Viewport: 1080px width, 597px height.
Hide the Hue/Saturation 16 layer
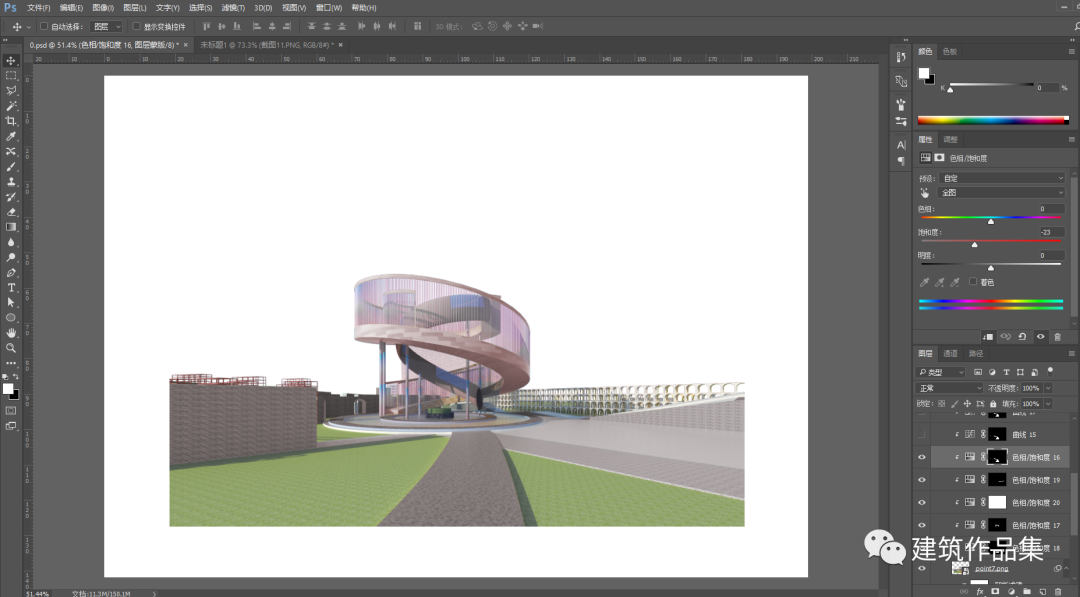pos(922,457)
